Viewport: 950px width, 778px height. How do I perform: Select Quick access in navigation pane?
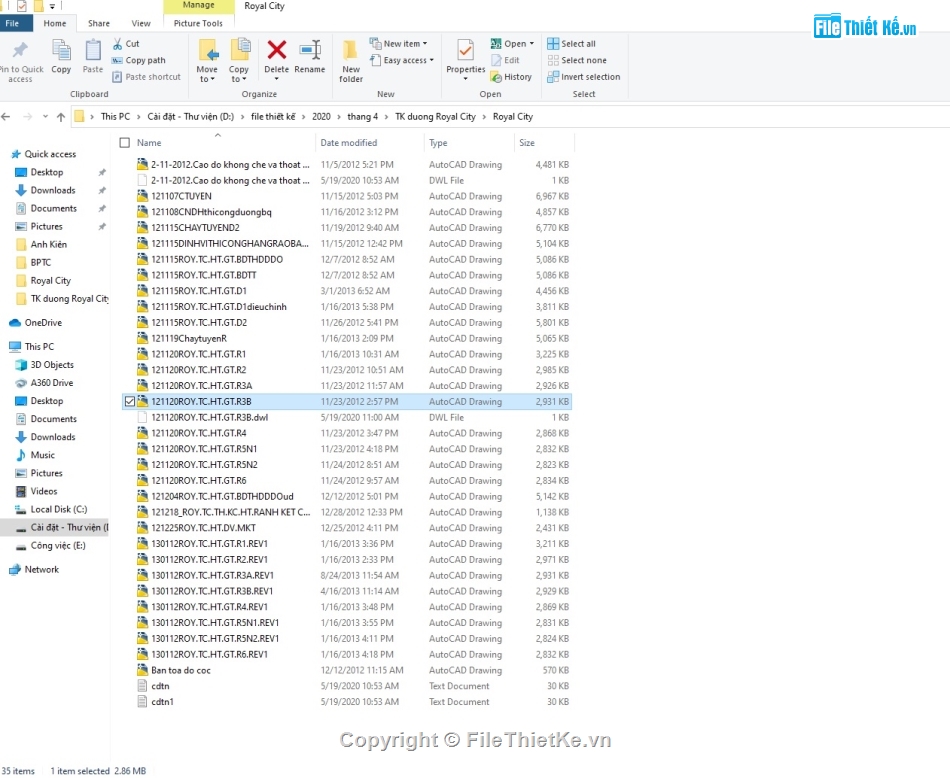point(50,155)
